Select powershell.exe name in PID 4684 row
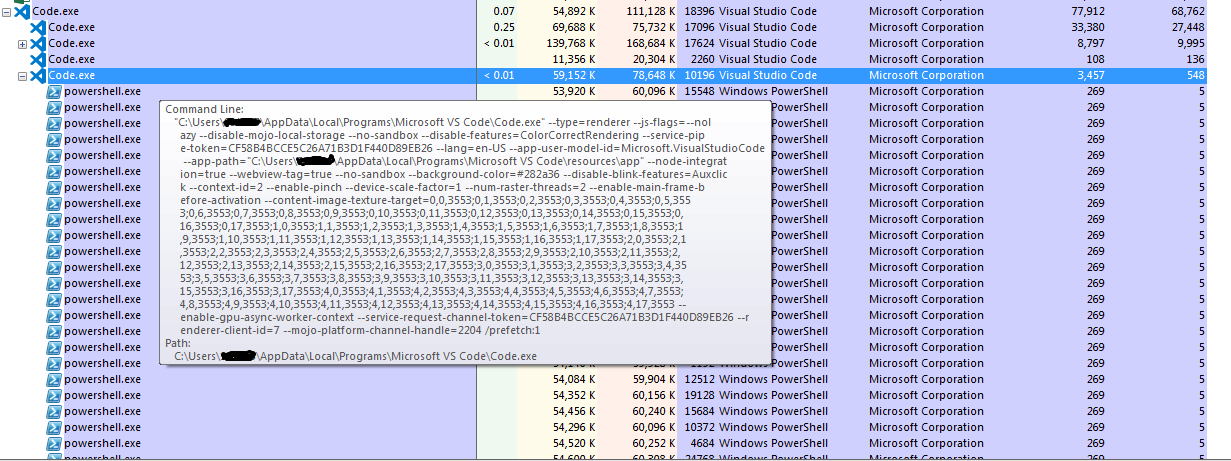The height and width of the screenshot is (461, 1231). (x=102, y=443)
